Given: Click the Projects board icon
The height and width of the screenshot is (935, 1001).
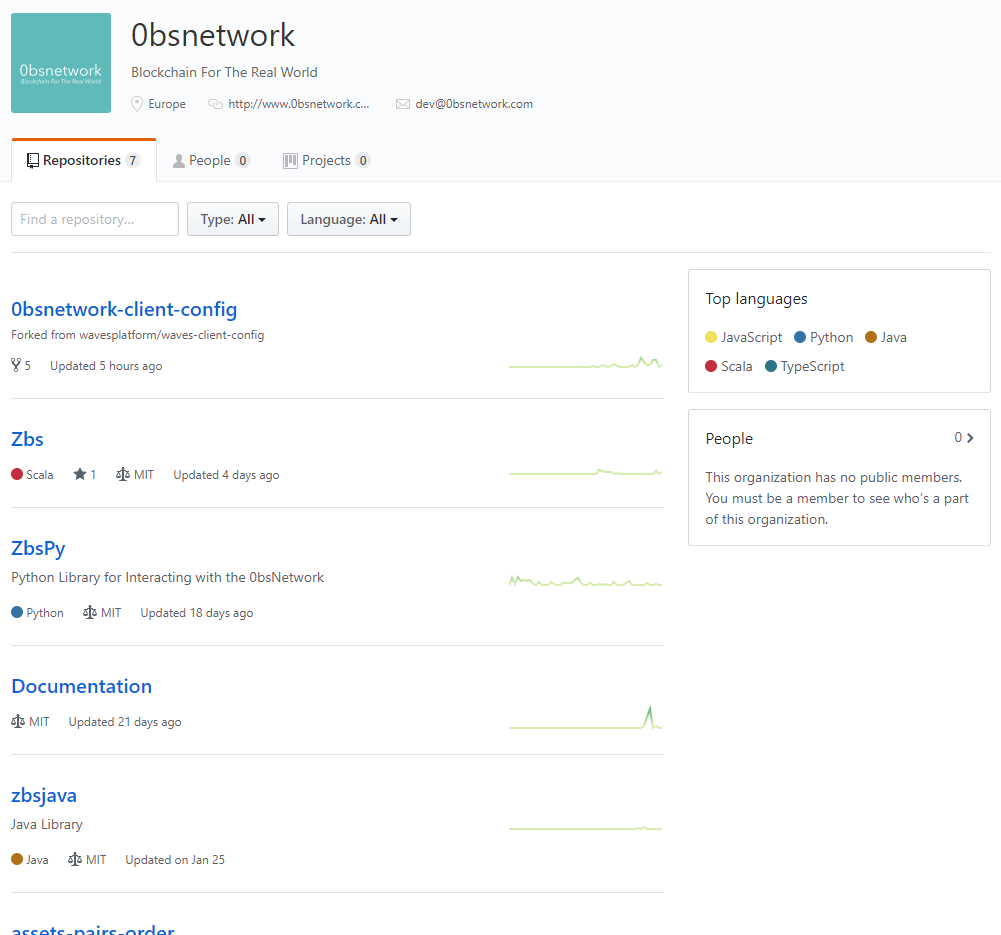Looking at the screenshot, I should coord(290,161).
